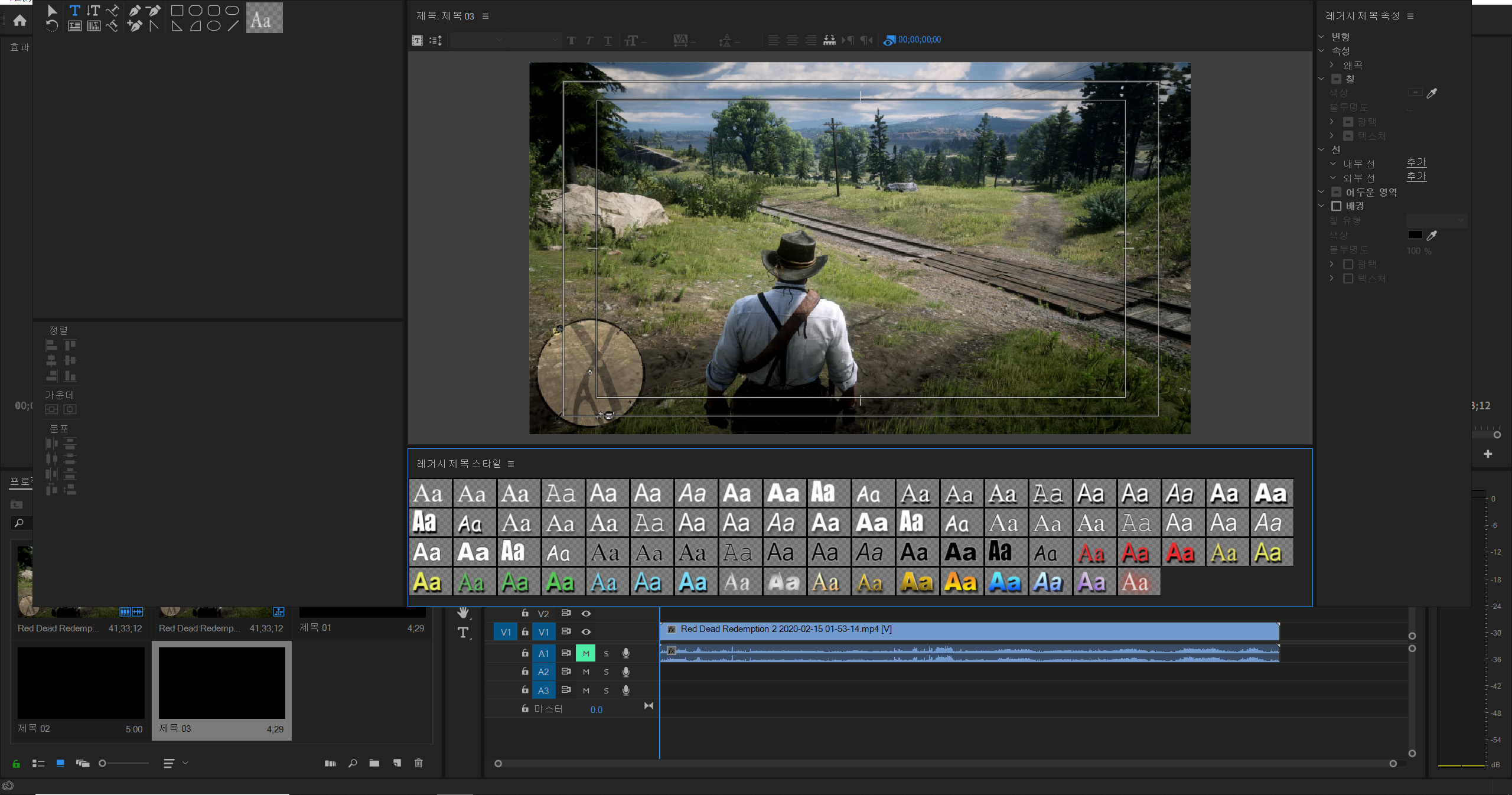Click the Add Anchor Point pen tool
The height and width of the screenshot is (795, 1512).
point(135,25)
